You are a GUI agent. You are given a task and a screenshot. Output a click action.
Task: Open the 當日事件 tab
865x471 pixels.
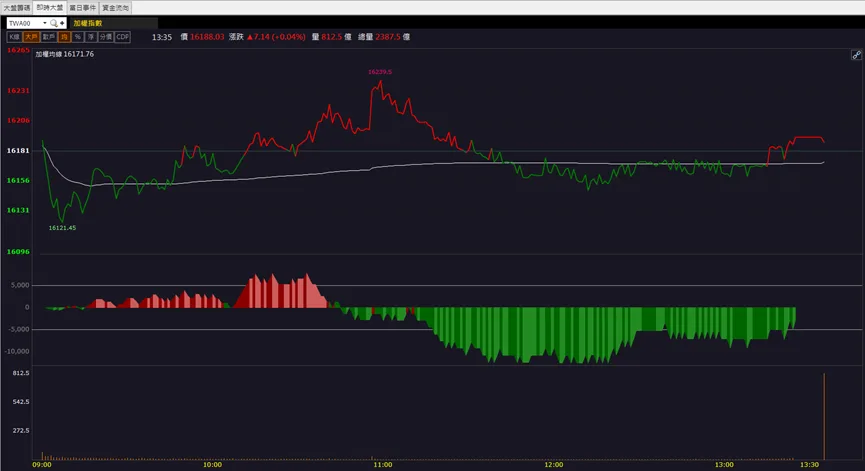coord(82,8)
